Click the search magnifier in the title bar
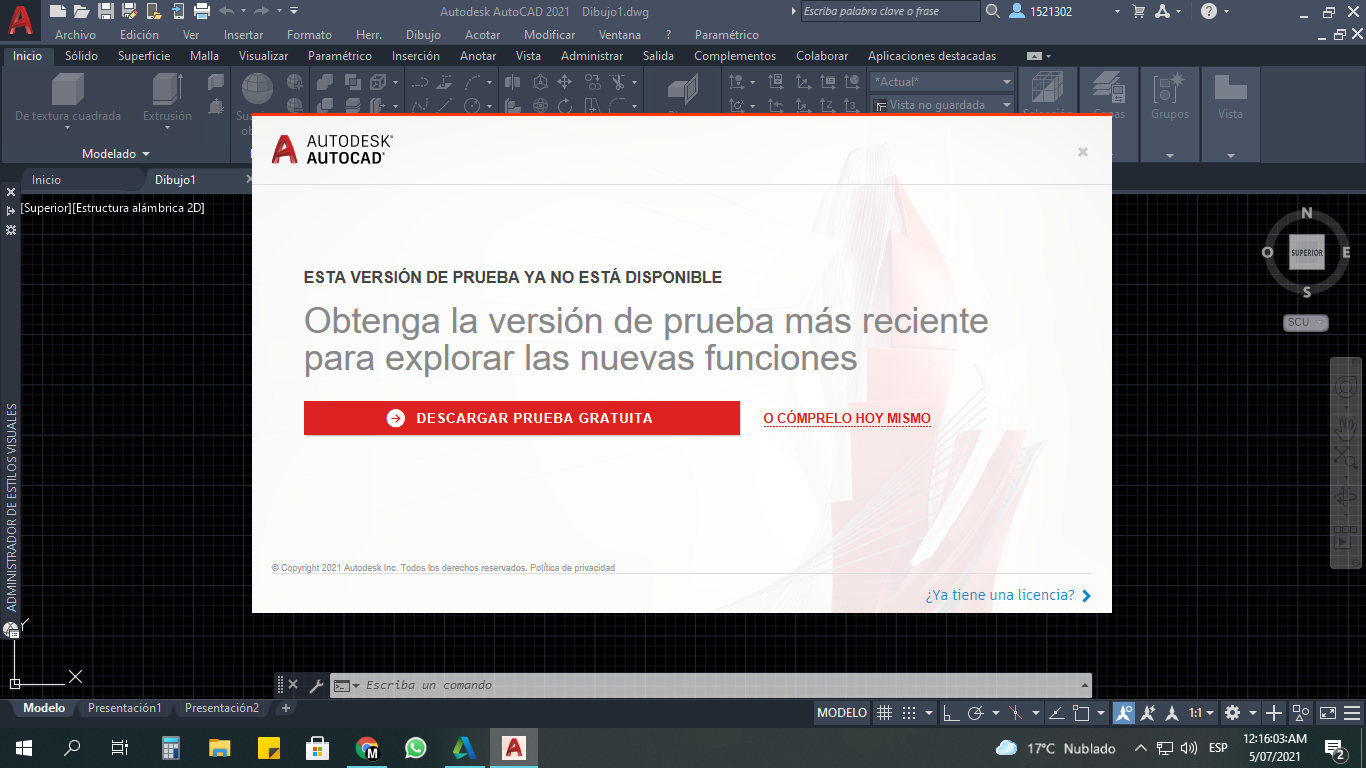Image resolution: width=1366 pixels, height=768 pixels. (994, 11)
